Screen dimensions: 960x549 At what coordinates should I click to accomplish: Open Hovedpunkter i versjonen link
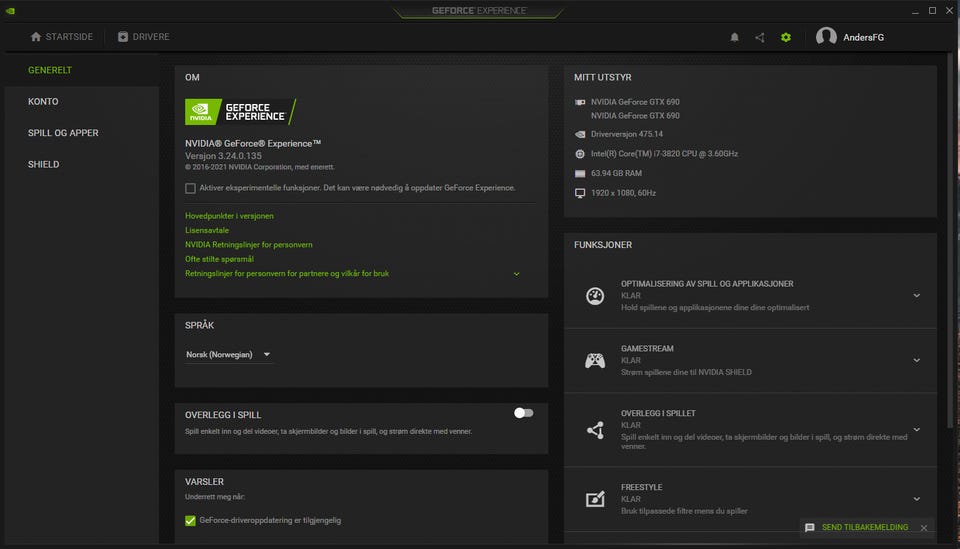pos(229,216)
